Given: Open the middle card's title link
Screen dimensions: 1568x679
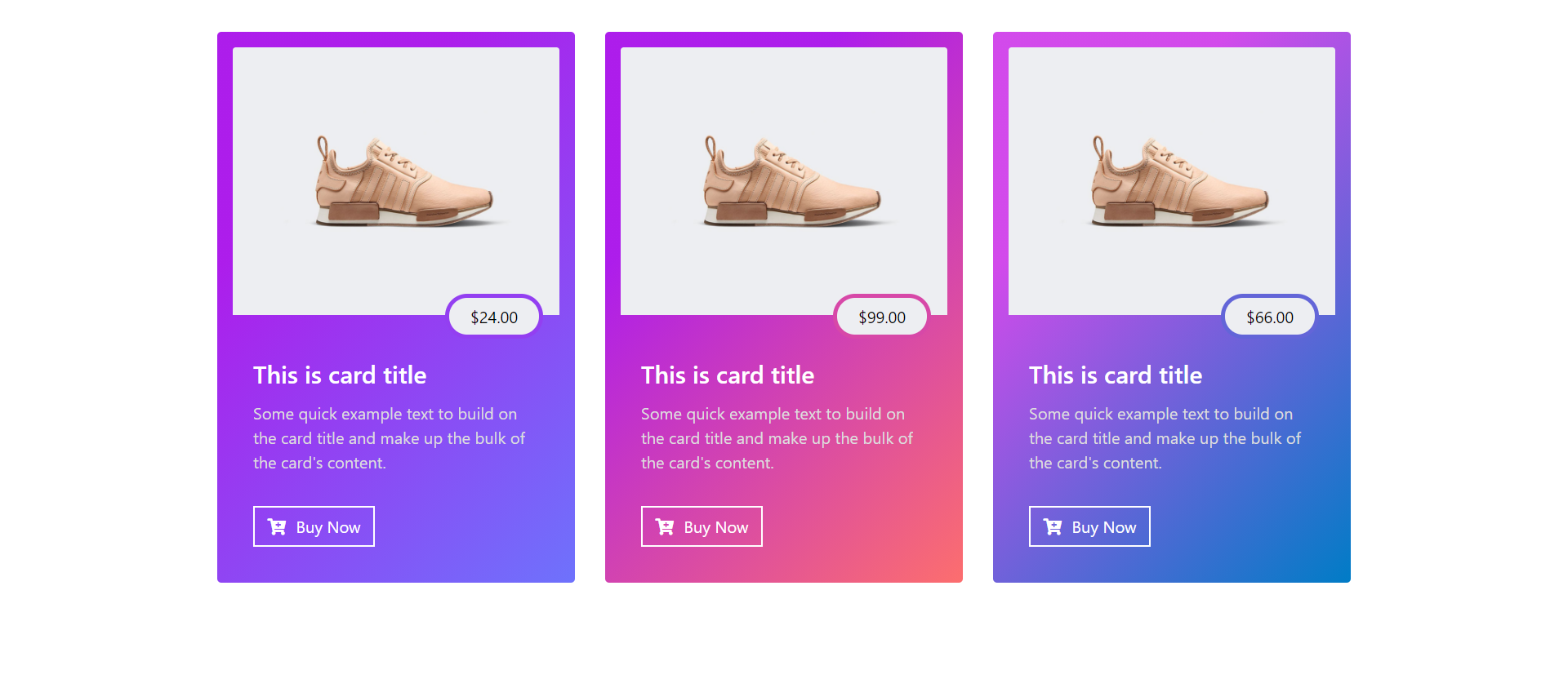Looking at the screenshot, I should coord(727,375).
